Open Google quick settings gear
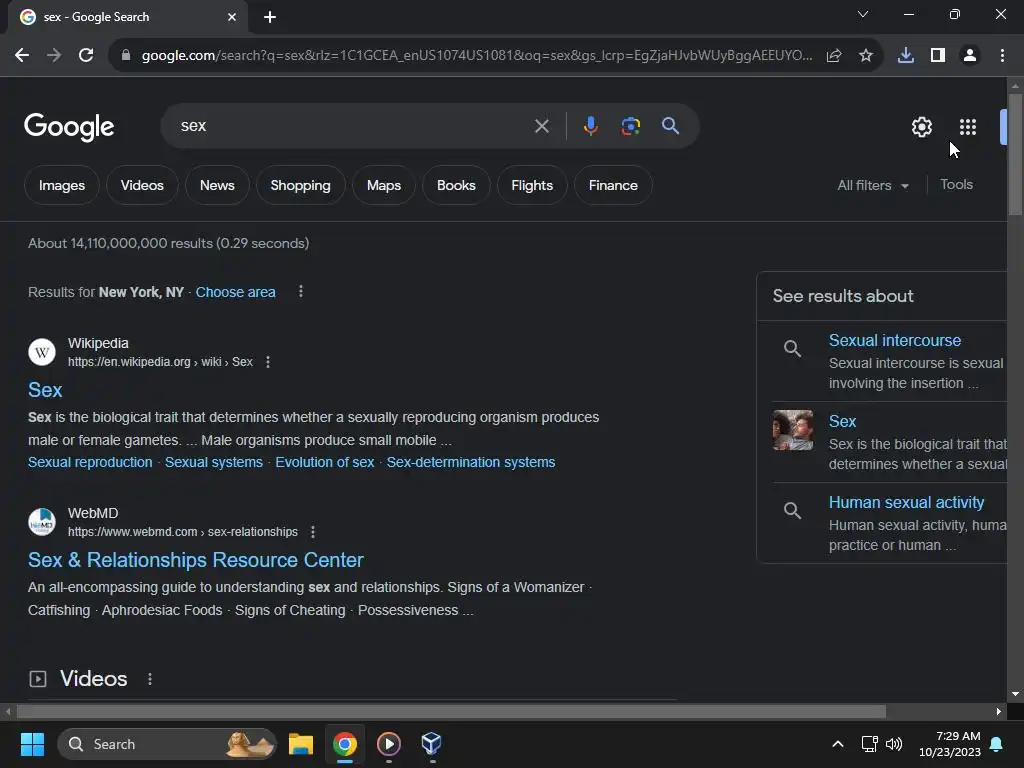 click(x=921, y=127)
